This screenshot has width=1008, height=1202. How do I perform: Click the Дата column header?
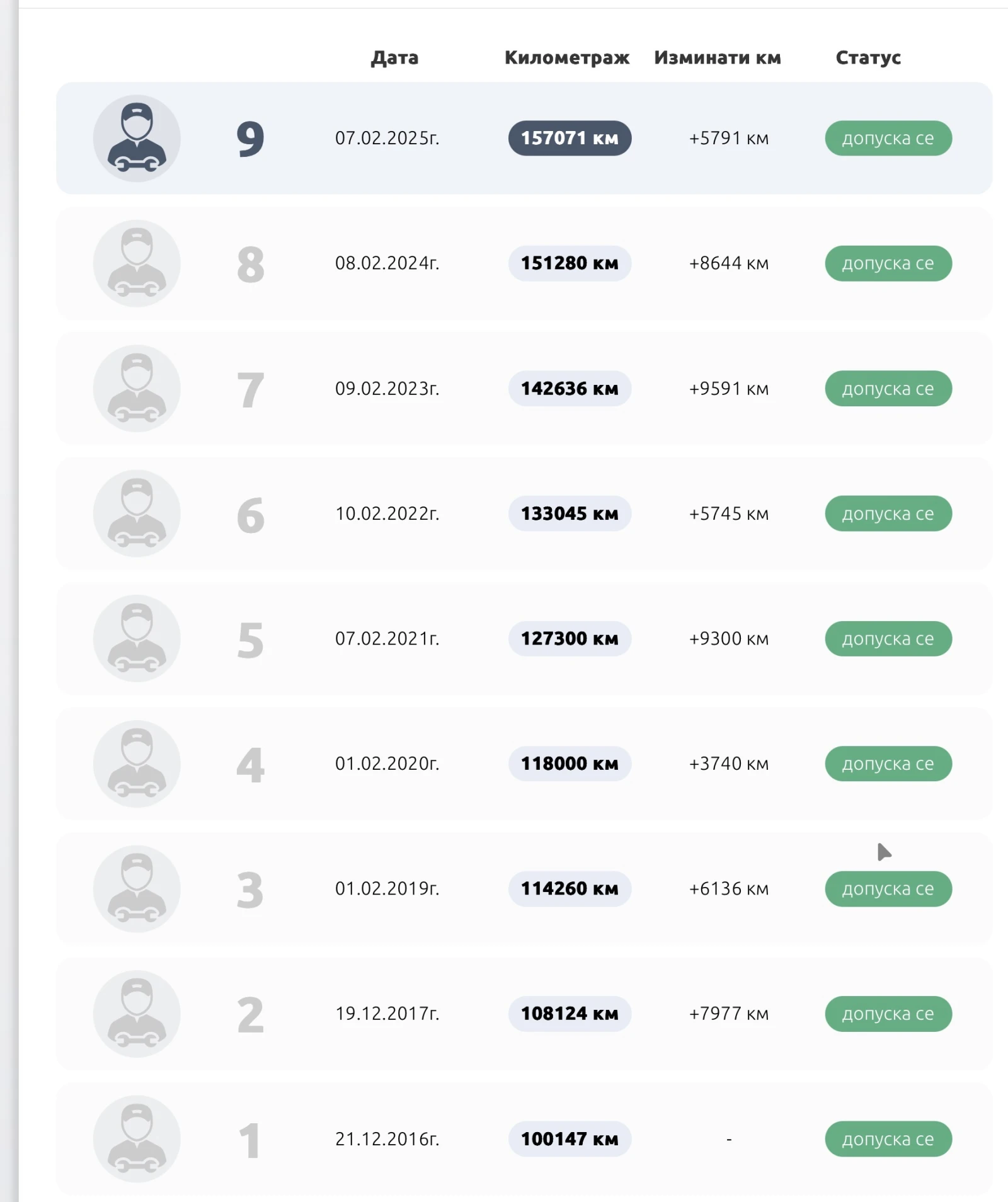pyautogui.click(x=394, y=58)
